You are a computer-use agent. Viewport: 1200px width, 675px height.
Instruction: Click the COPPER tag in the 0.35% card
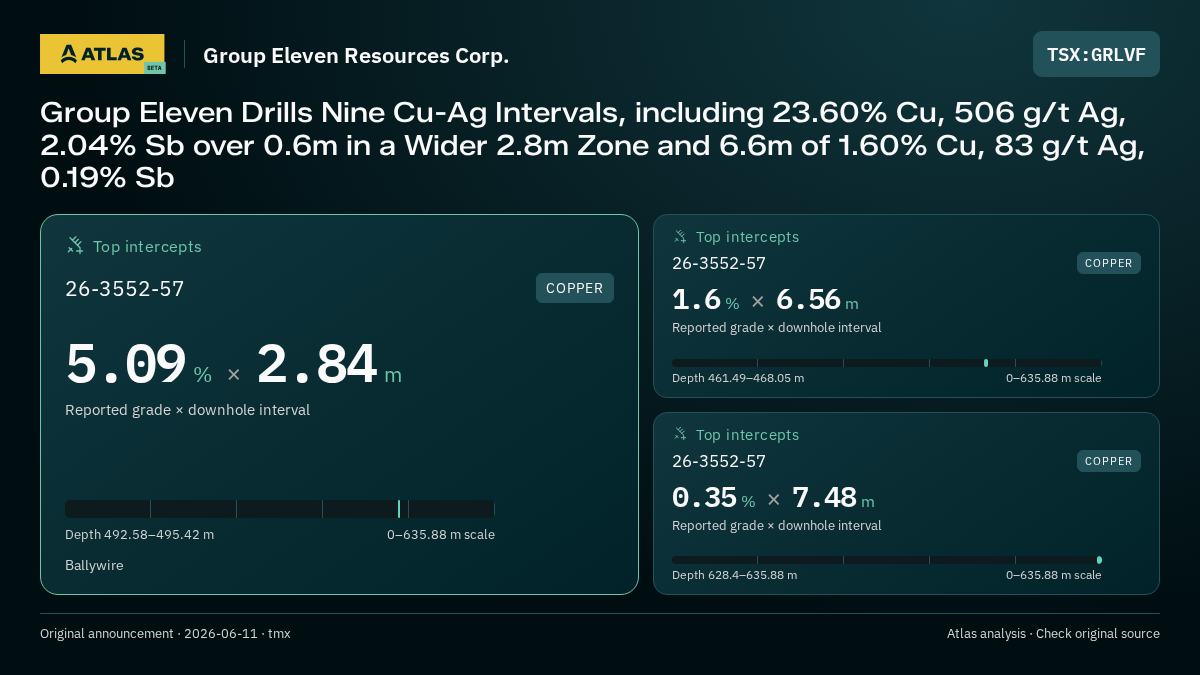coord(1109,461)
